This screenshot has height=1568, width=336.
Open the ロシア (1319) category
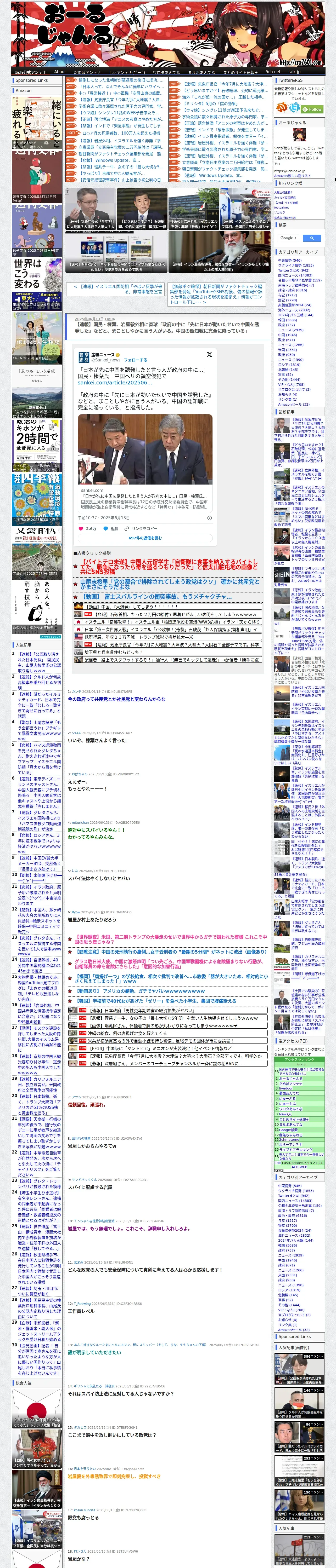pyautogui.click(x=289, y=365)
